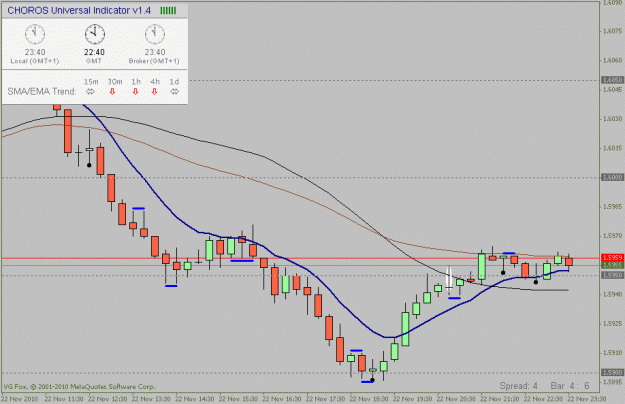Click the green 1.5955 price tag
Screen dimensions: 625x404
612,265
